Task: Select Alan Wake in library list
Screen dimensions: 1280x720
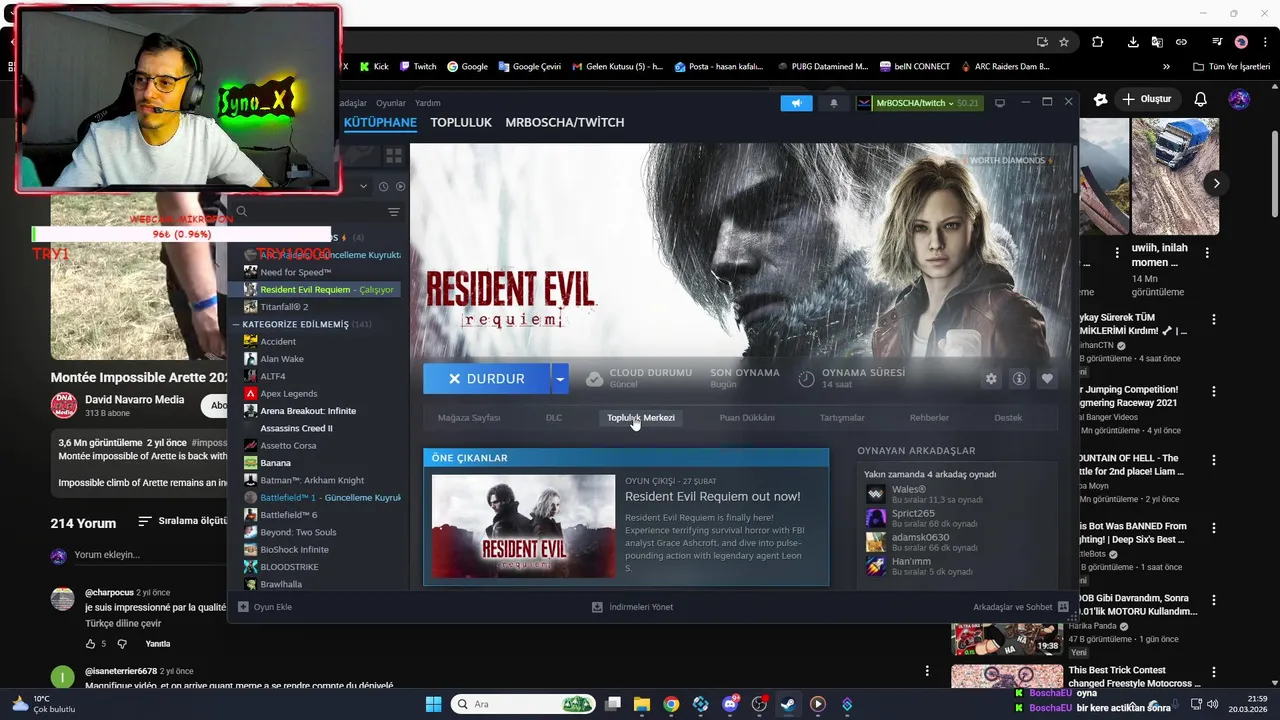Action: pyautogui.click(x=282, y=359)
